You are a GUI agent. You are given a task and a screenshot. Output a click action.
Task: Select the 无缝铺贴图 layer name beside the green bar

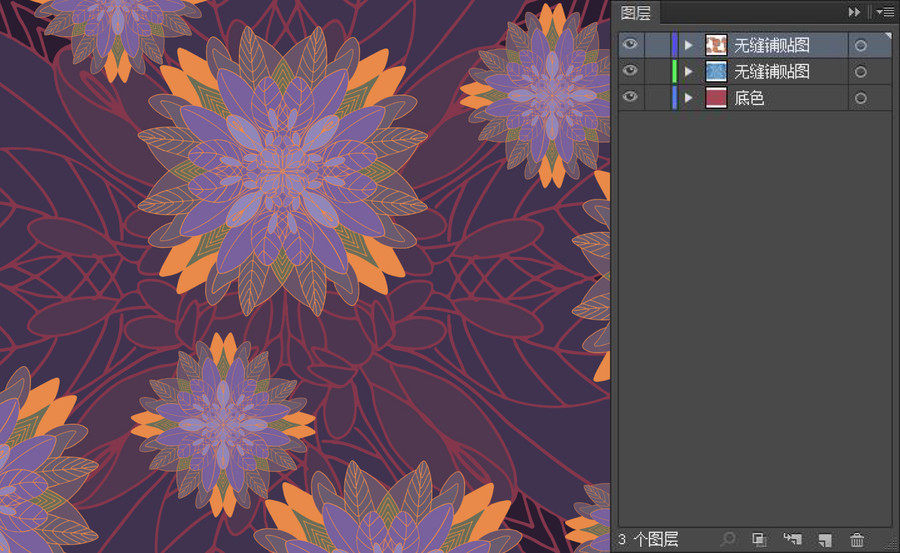(772, 72)
